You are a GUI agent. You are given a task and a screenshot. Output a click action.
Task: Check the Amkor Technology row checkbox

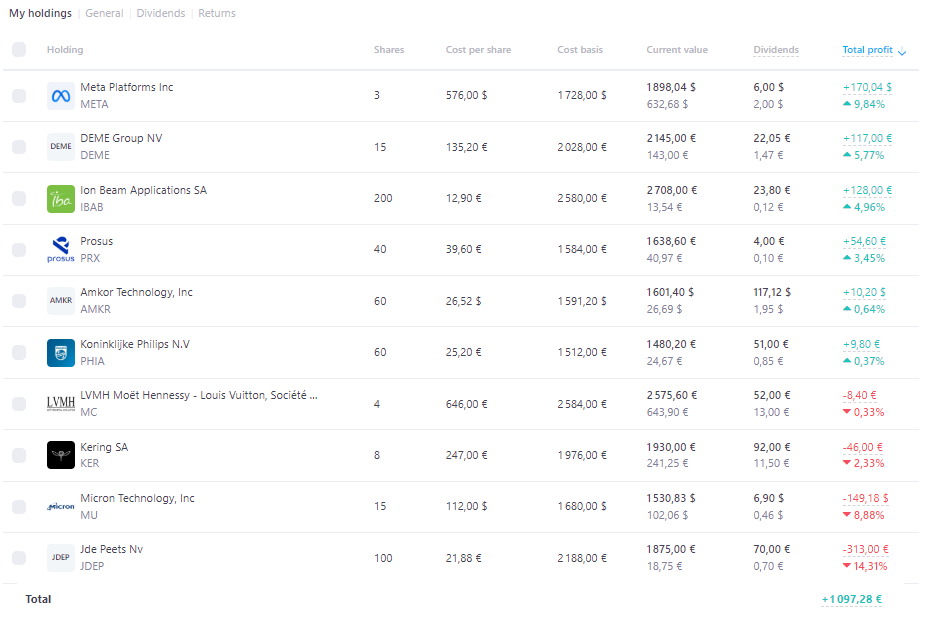pos(19,300)
